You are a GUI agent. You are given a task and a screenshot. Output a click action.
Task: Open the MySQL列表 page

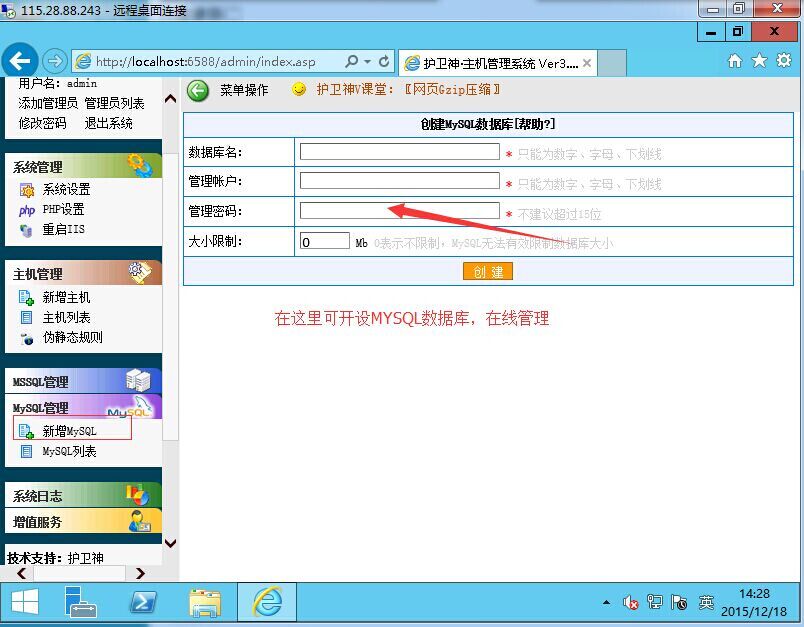[x=69, y=451]
